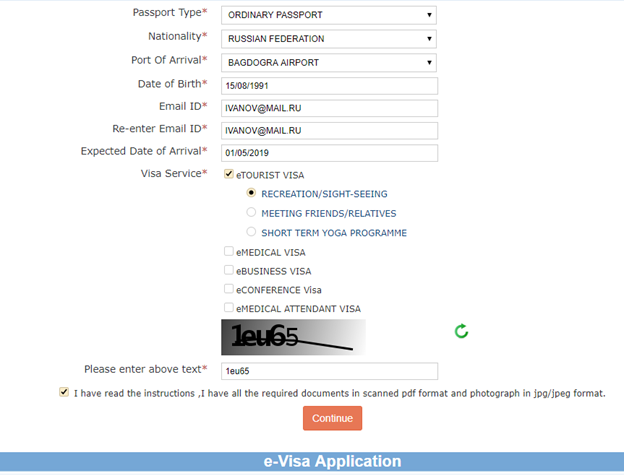Click the Date of Birth field
Image resolution: width=624 pixels, height=476 pixels.
click(330, 86)
